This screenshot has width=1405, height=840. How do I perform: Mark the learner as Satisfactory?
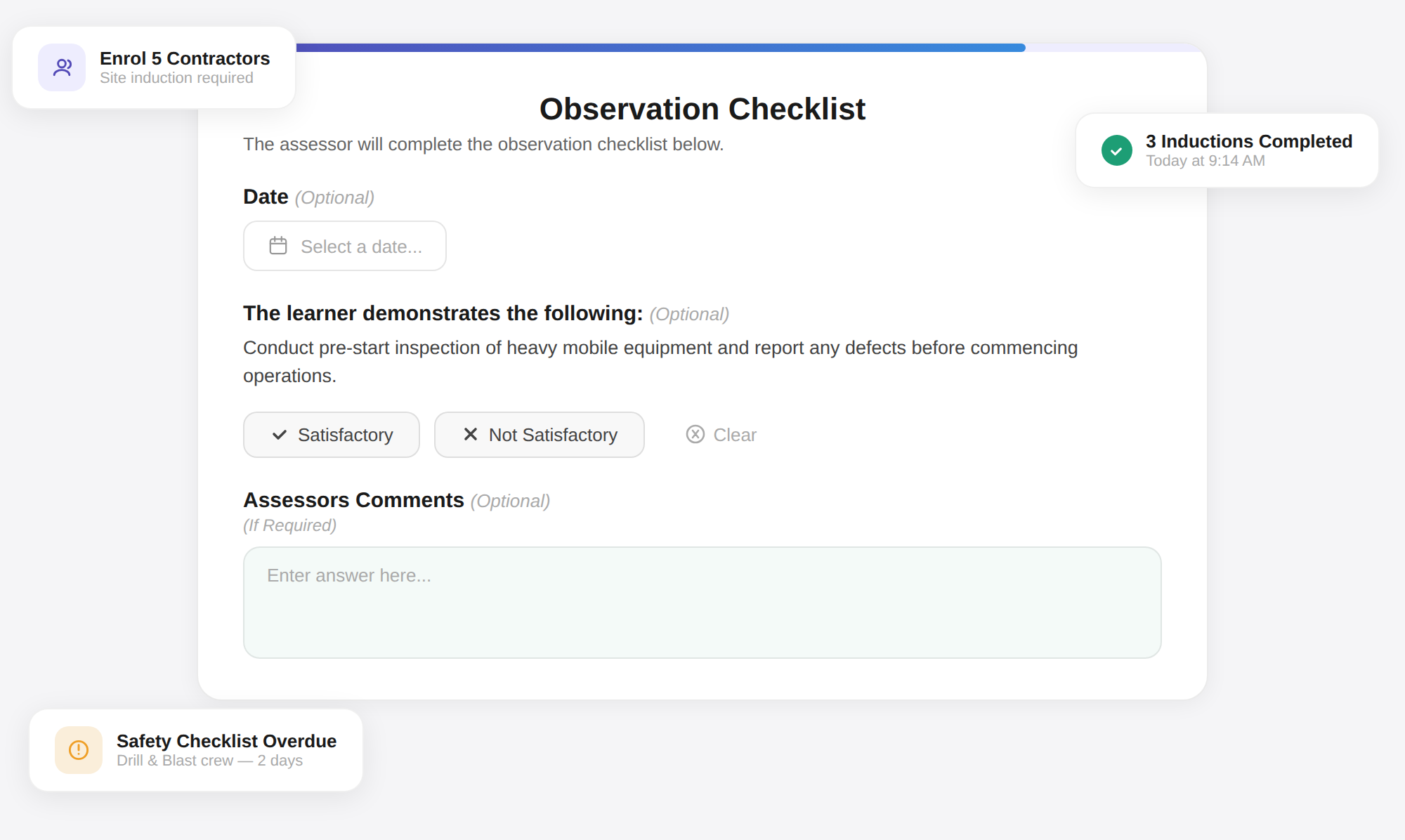[x=332, y=435]
